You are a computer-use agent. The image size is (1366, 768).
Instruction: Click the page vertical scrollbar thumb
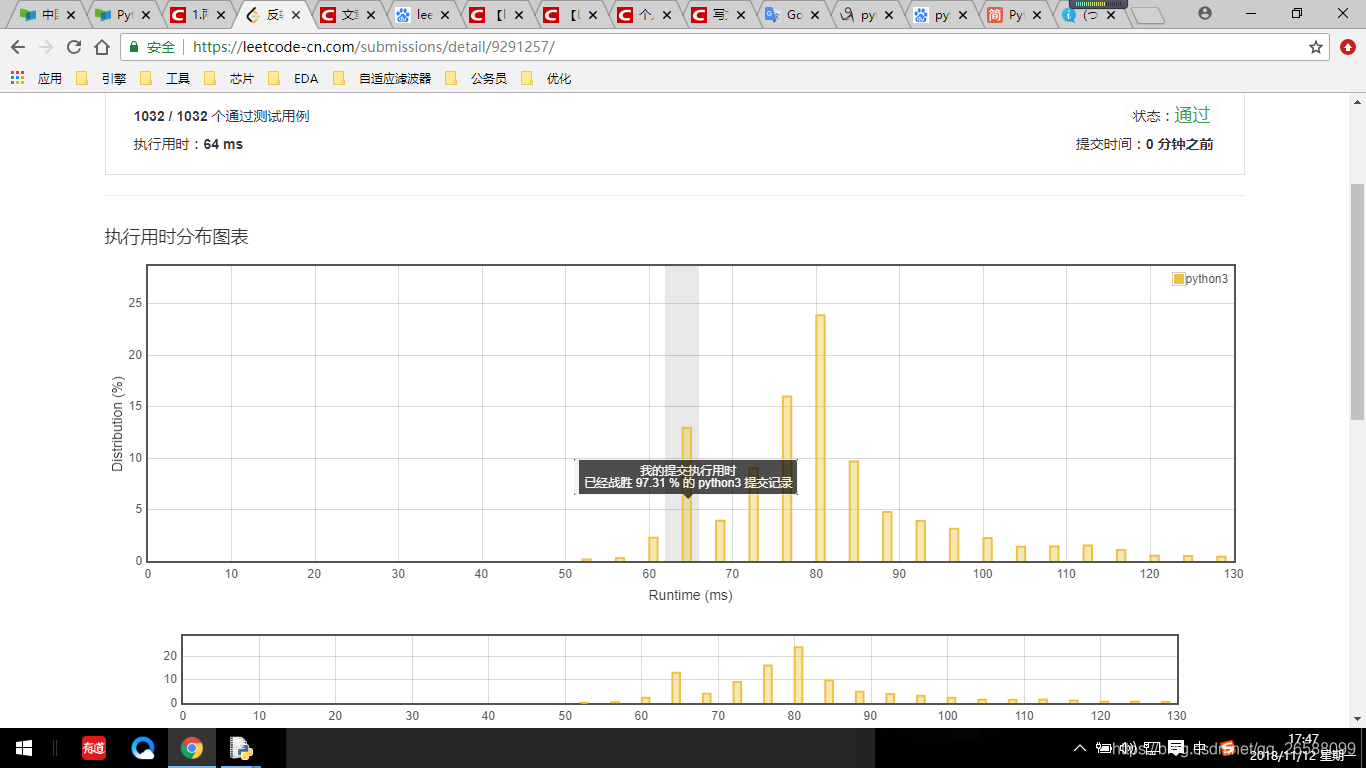coord(1357,302)
